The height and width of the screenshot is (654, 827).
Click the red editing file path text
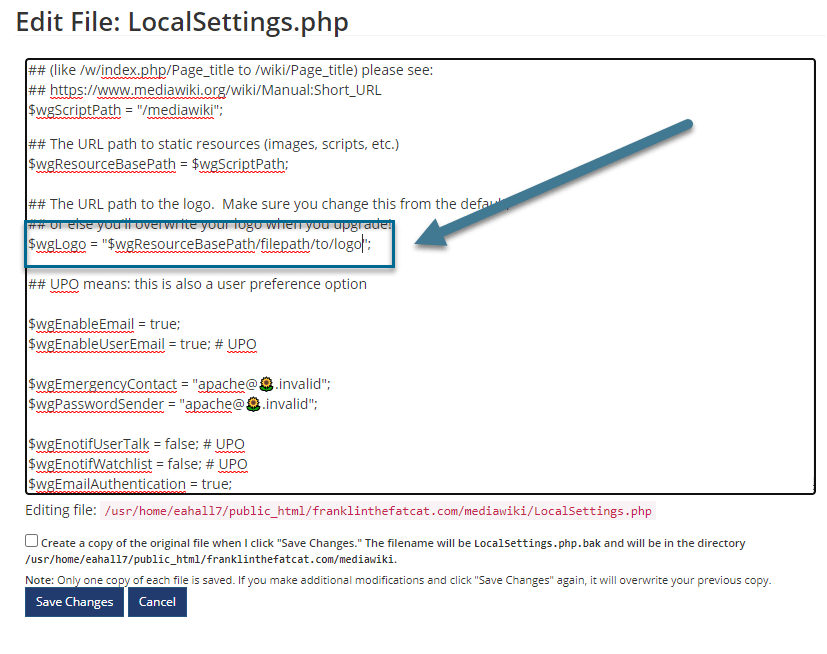378,511
